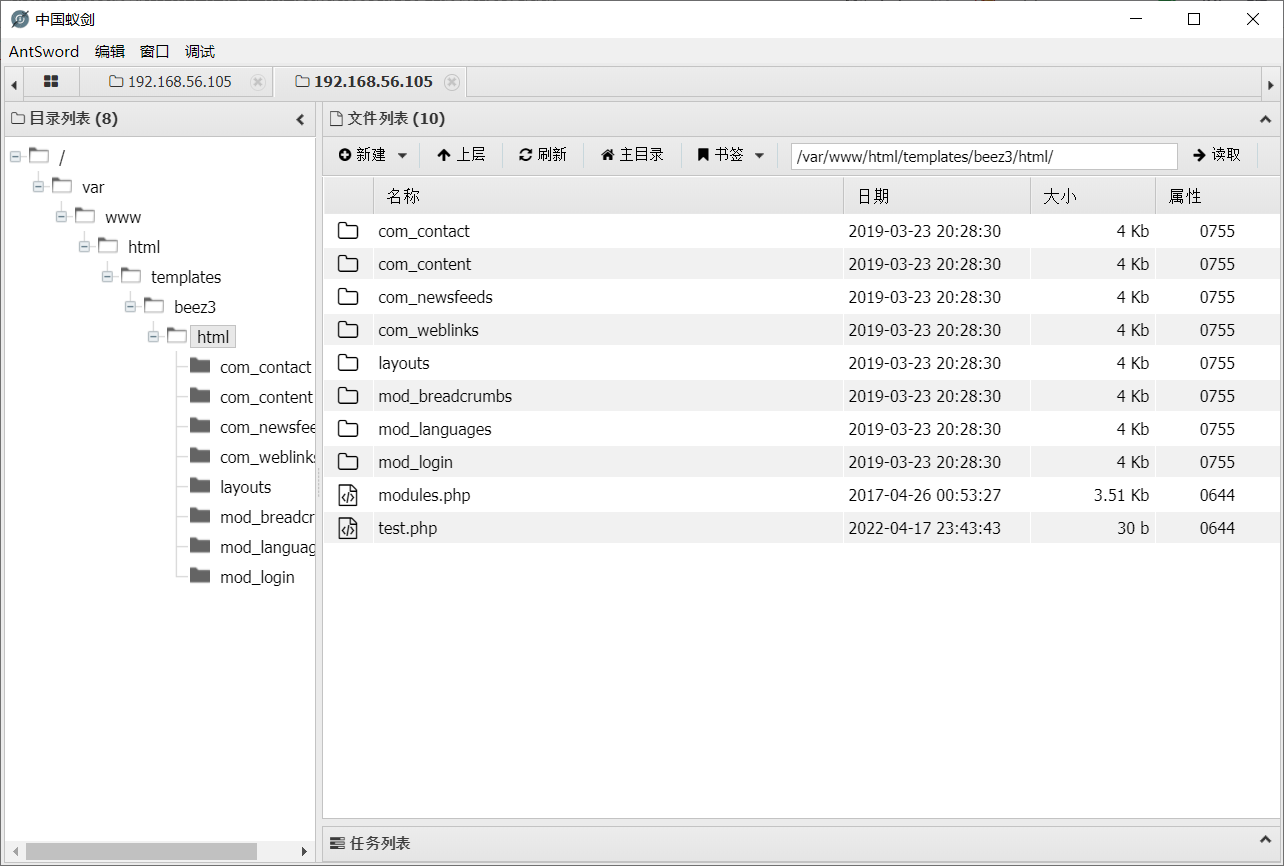The width and height of the screenshot is (1284, 866).
Task: Click the AntSword app icon in title bar
Action: coord(20,19)
